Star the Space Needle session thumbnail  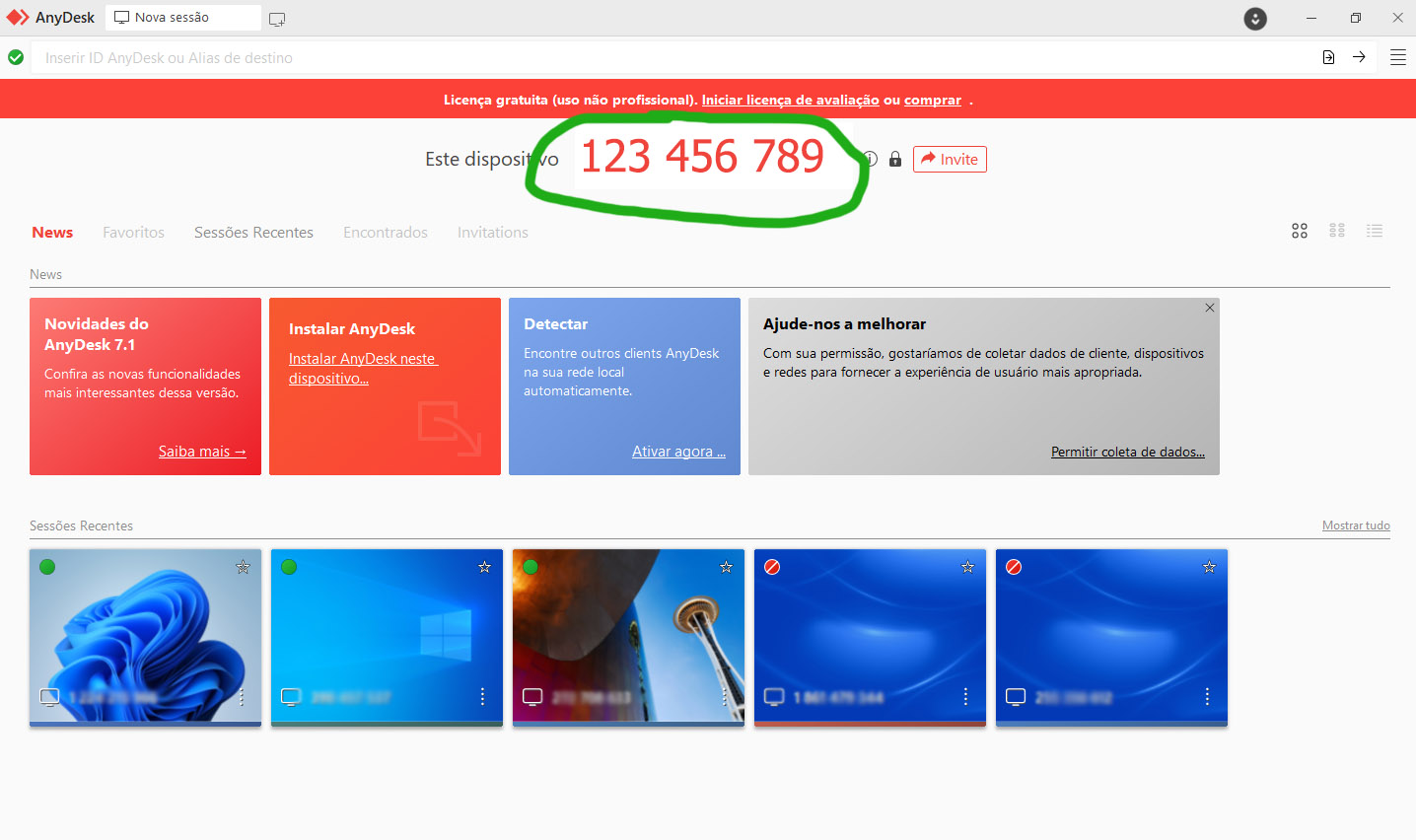726,567
